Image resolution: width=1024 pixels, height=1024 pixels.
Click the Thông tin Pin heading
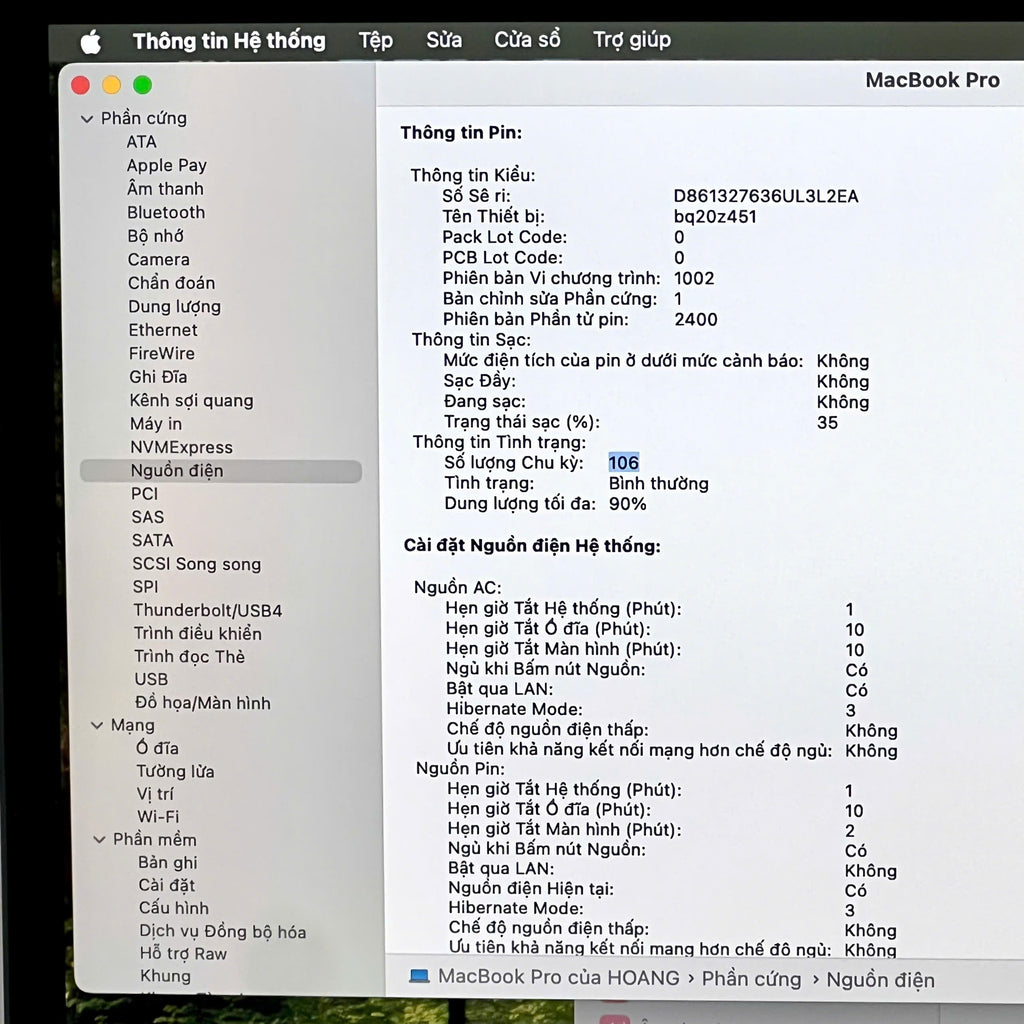click(x=461, y=133)
